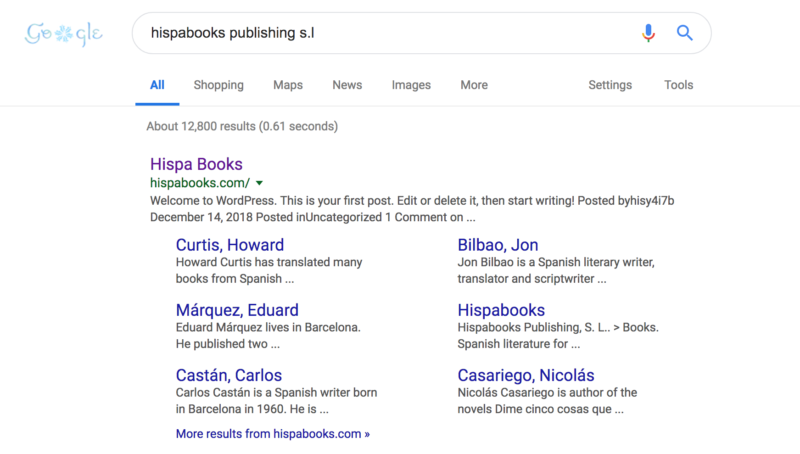Open the News tab
Screen dimensions: 800x454
tap(347, 85)
